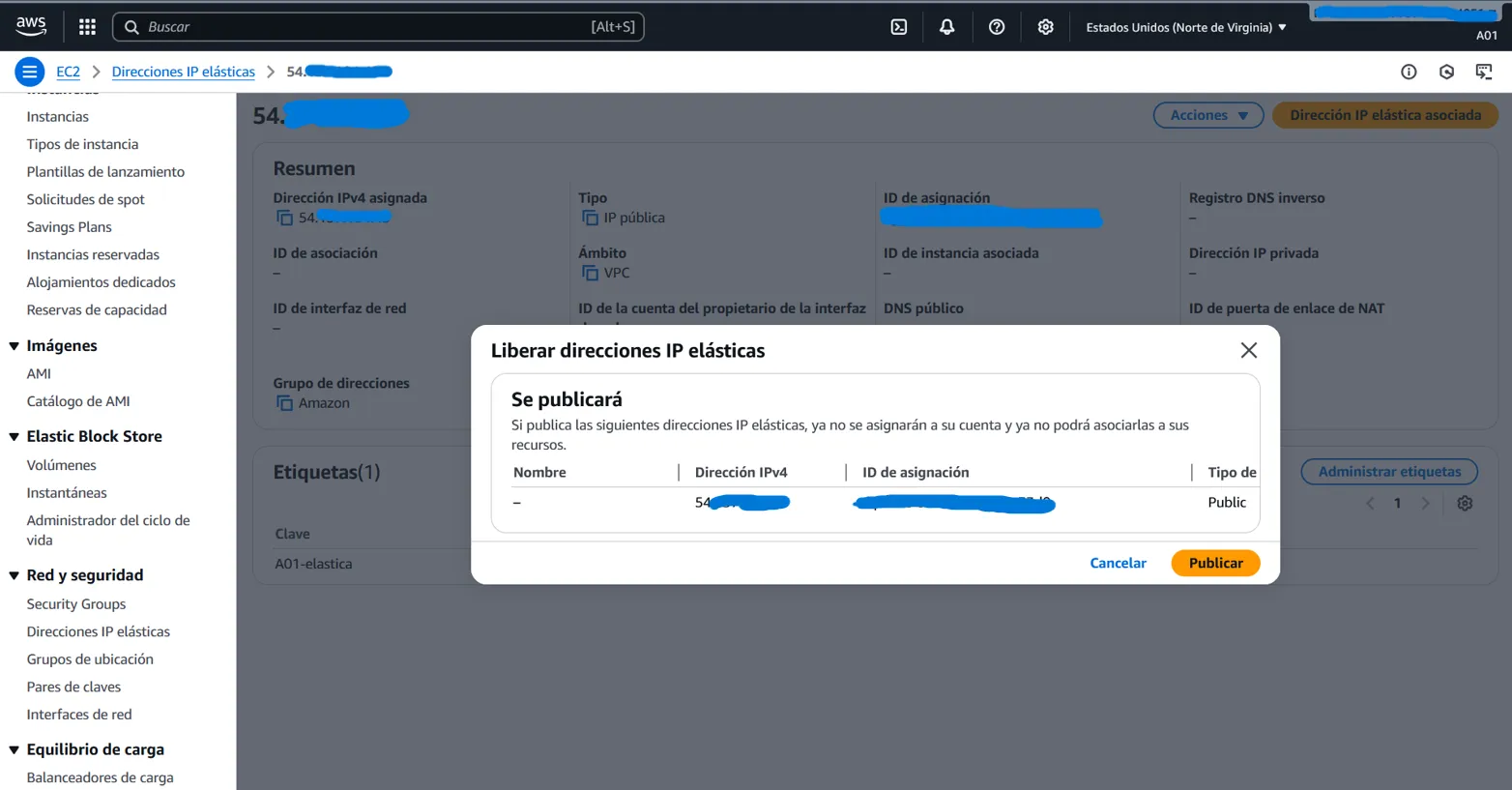Select Security Groups in the sidebar

coord(76,604)
